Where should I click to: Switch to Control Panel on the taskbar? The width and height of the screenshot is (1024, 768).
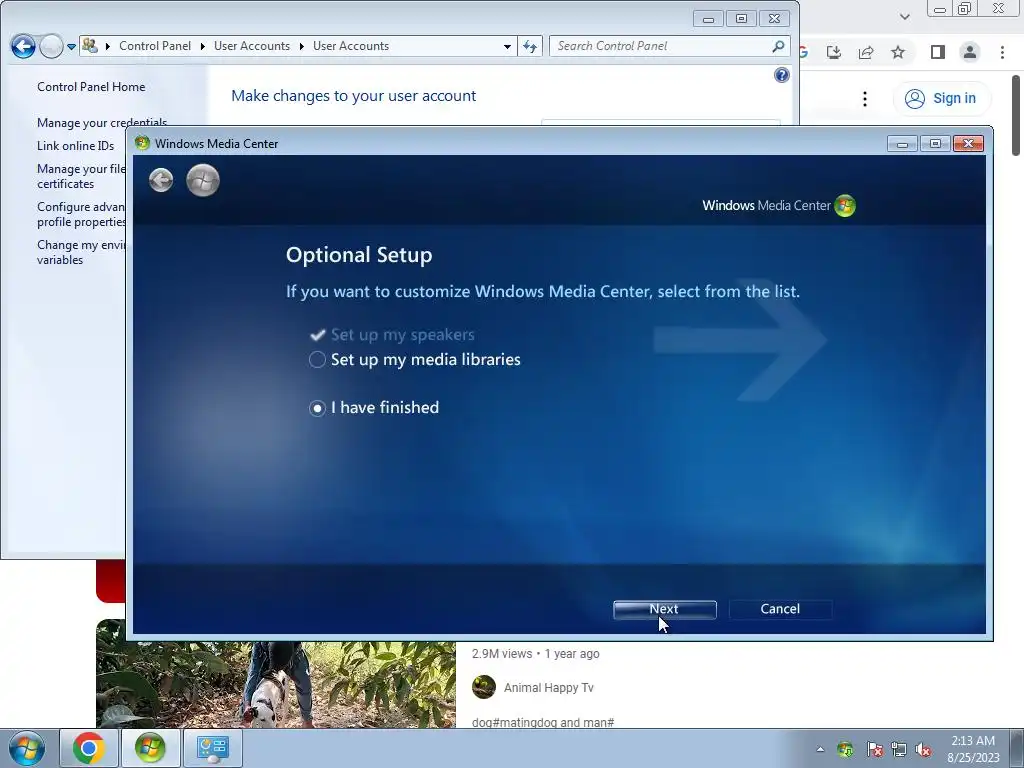point(212,748)
